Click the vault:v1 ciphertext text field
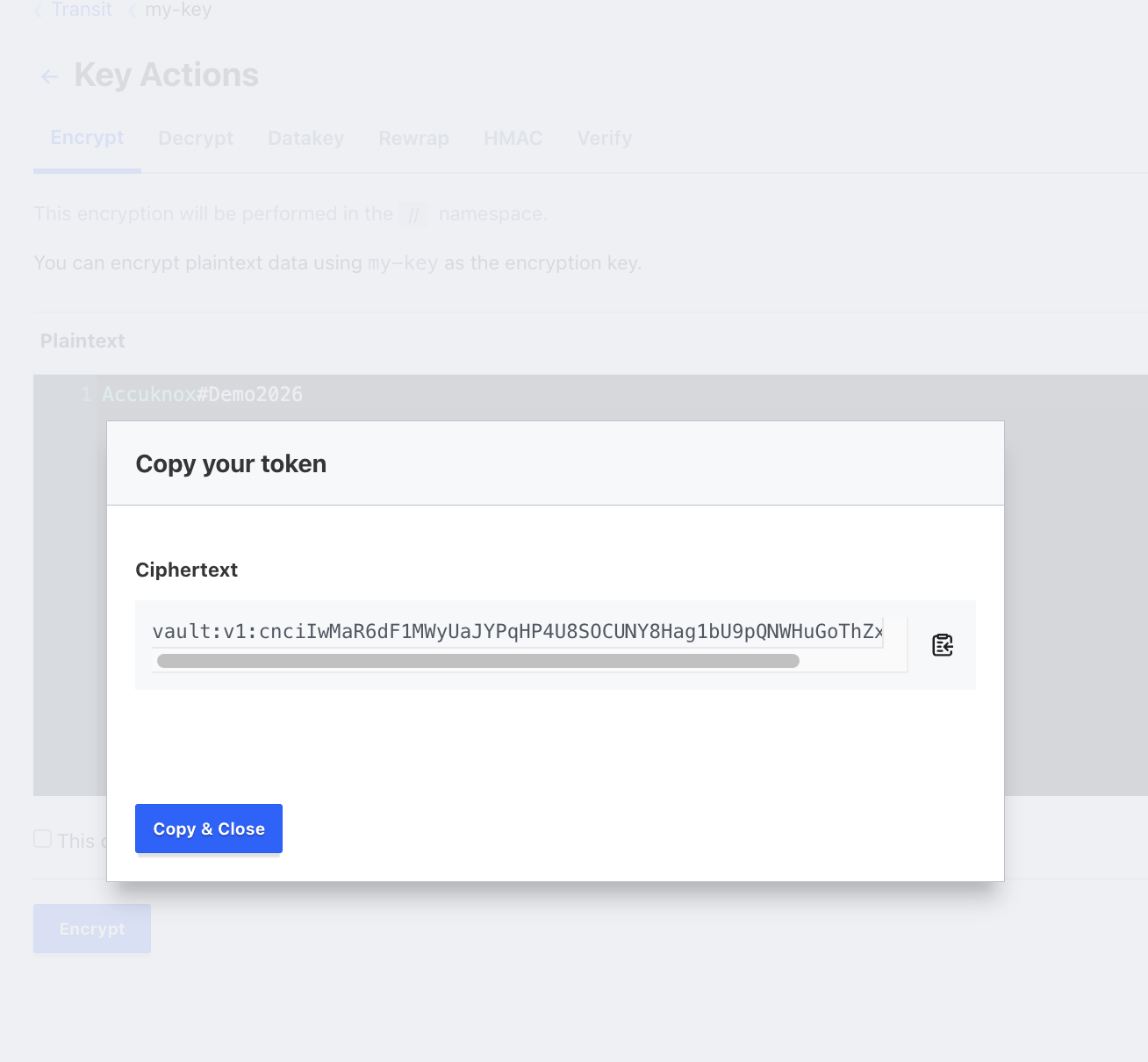 pos(518,631)
